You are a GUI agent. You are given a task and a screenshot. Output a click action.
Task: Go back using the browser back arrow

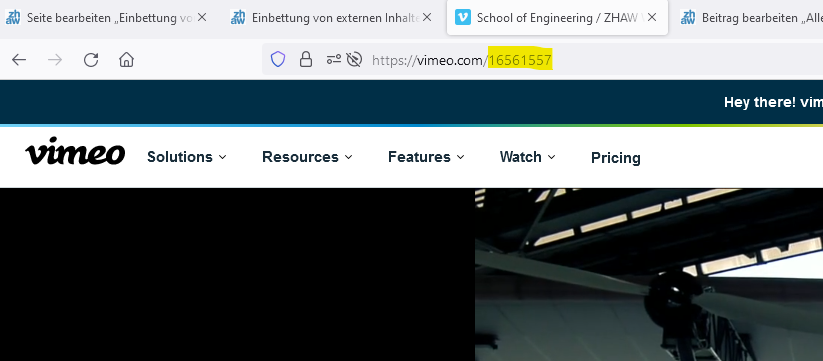pyautogui.click(x=19, y=60)
